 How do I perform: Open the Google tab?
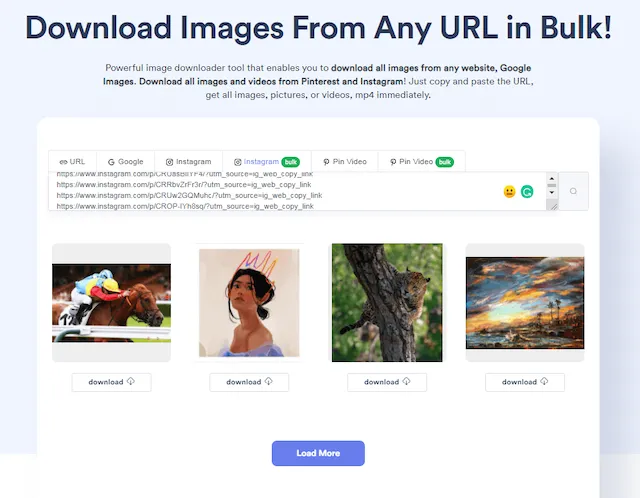pyautogui.click(x=125, y=161)
